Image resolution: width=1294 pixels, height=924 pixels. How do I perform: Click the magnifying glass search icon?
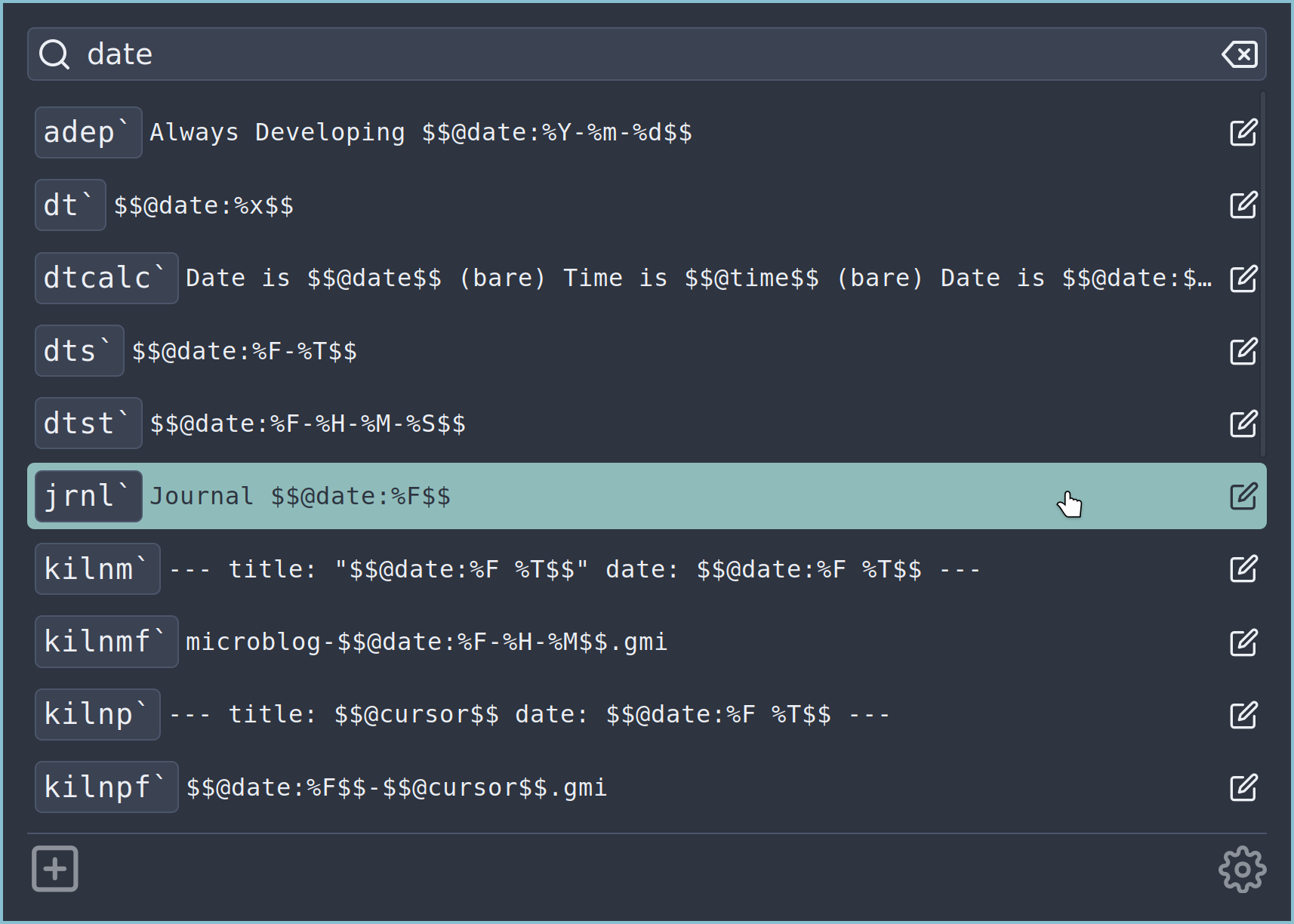(x=54, y=54)
